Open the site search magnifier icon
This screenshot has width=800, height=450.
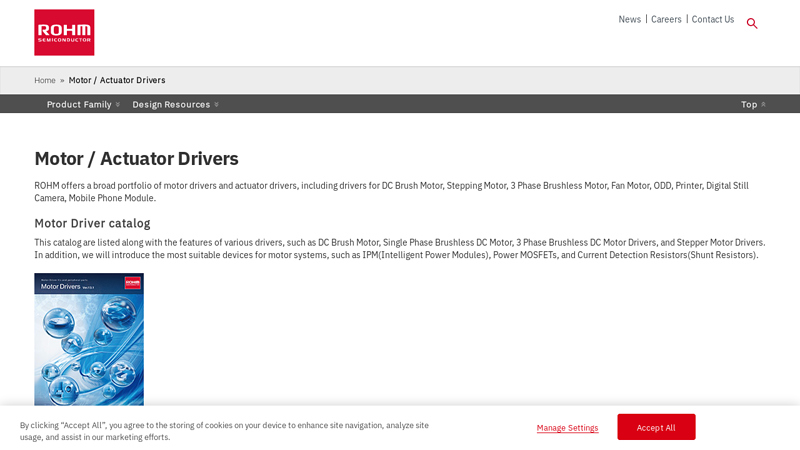click(752, 23)
